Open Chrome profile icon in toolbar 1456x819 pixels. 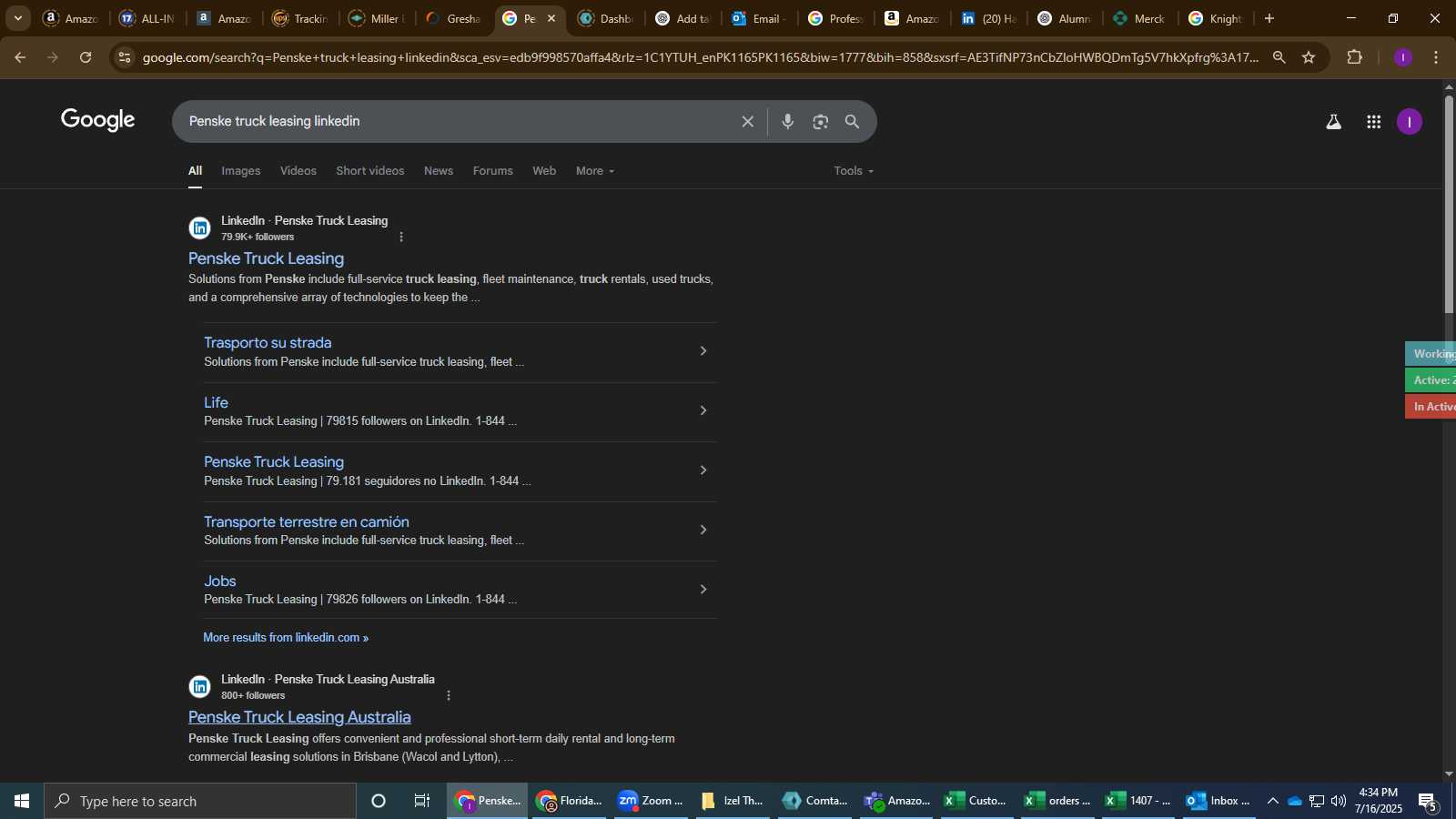pos(1402,57)
